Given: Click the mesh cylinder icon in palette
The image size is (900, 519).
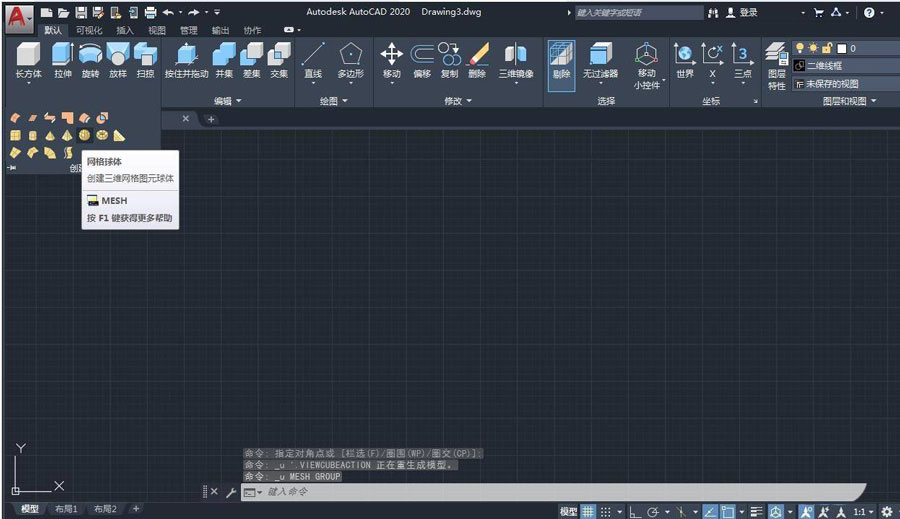Looking at the screenshot, I should [x=33, y=135].
